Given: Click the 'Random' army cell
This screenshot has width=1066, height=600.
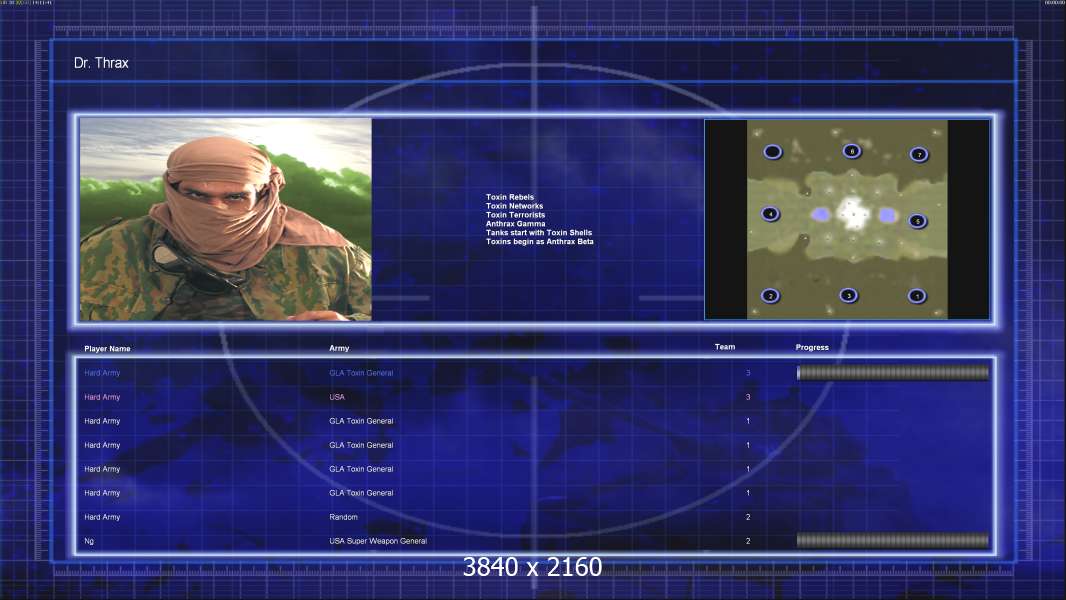Looking at the screenshot, I should click(x=343, y=517).
